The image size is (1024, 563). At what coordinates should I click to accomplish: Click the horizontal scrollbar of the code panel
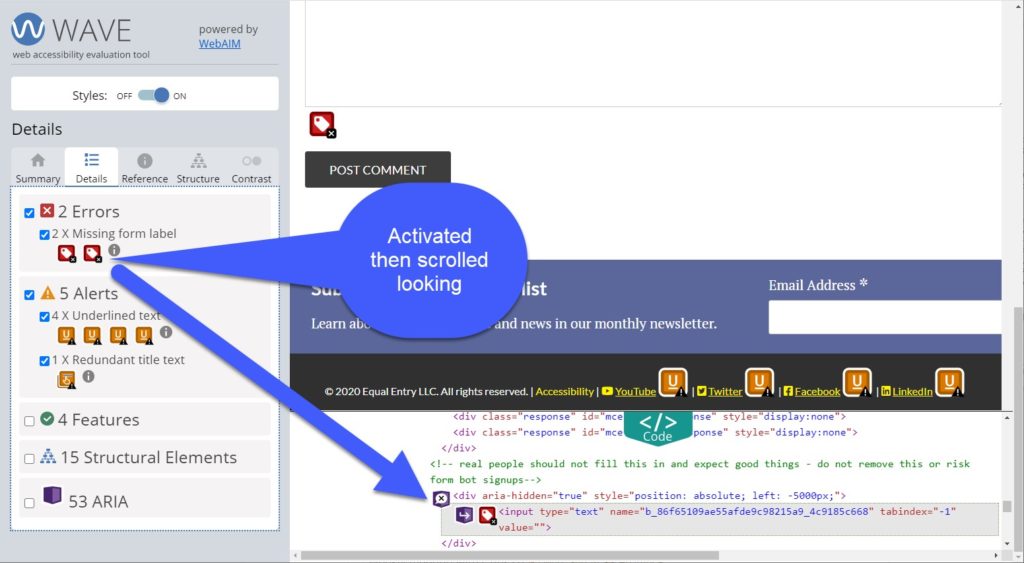coord(510,555)
